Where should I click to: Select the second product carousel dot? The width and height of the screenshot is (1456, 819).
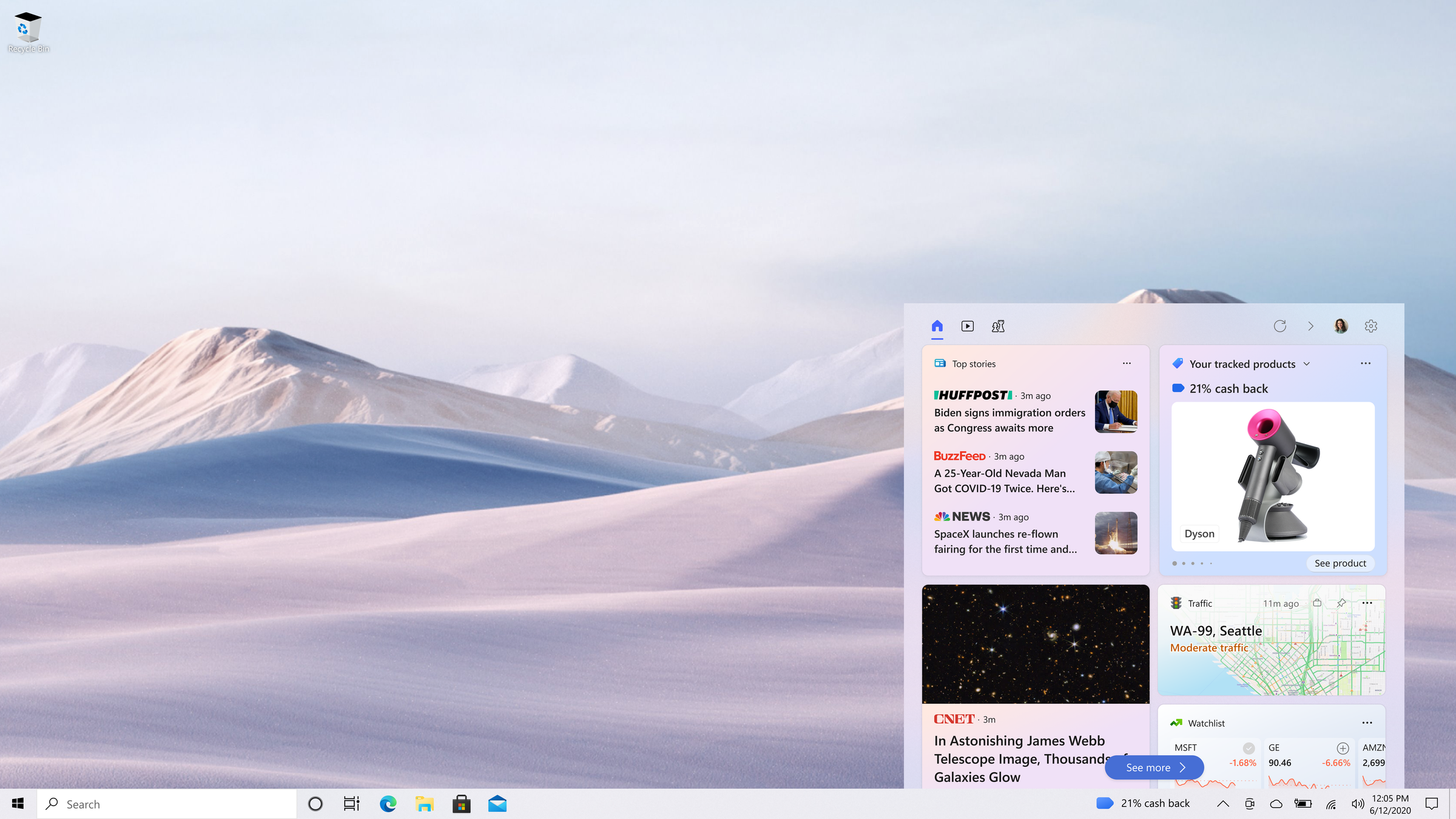point(1184,564)
